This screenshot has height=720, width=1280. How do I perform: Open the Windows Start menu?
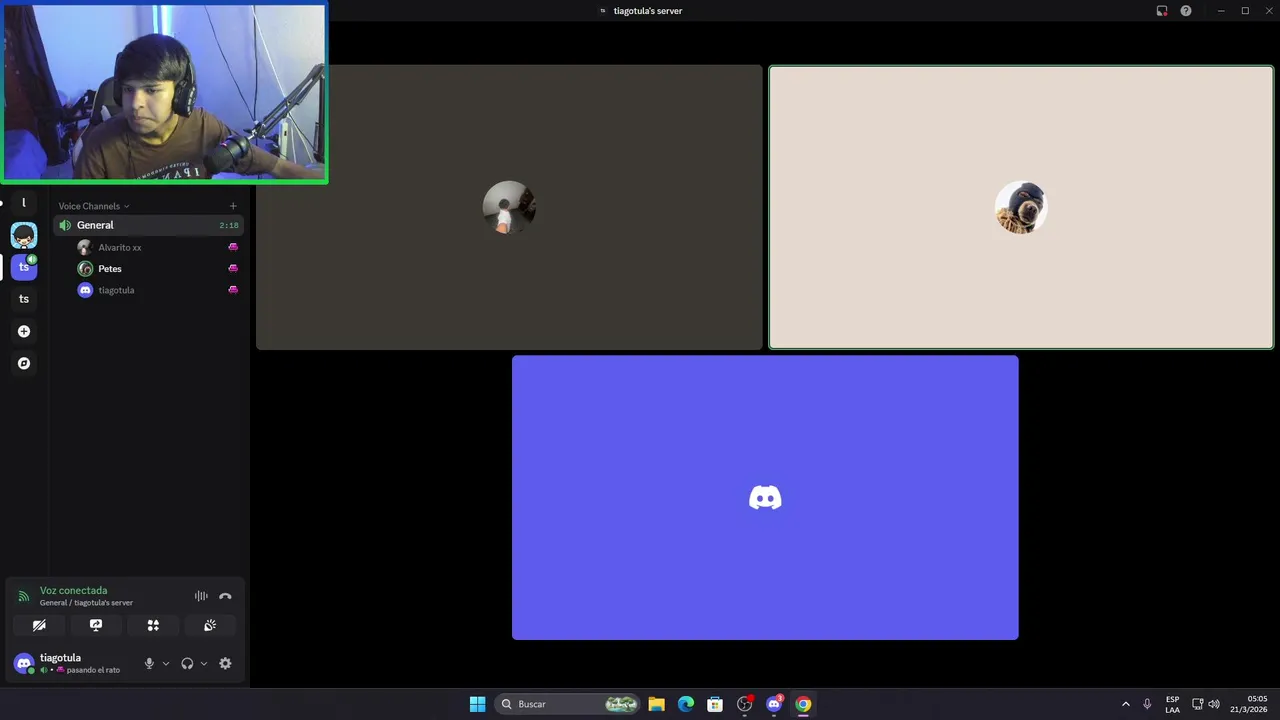pos(477,704)
